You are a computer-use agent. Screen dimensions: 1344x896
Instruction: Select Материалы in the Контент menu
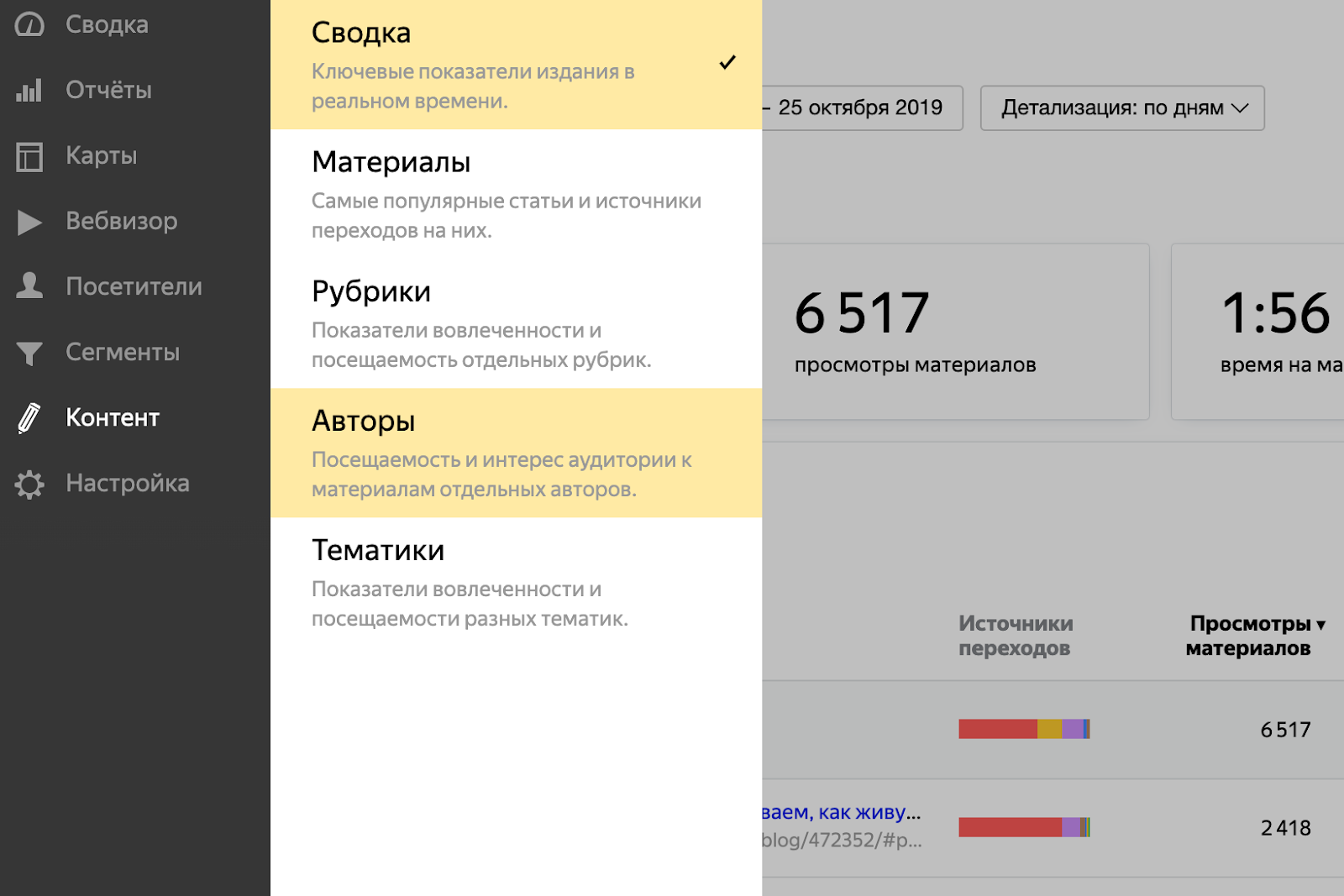pos(391,162)
